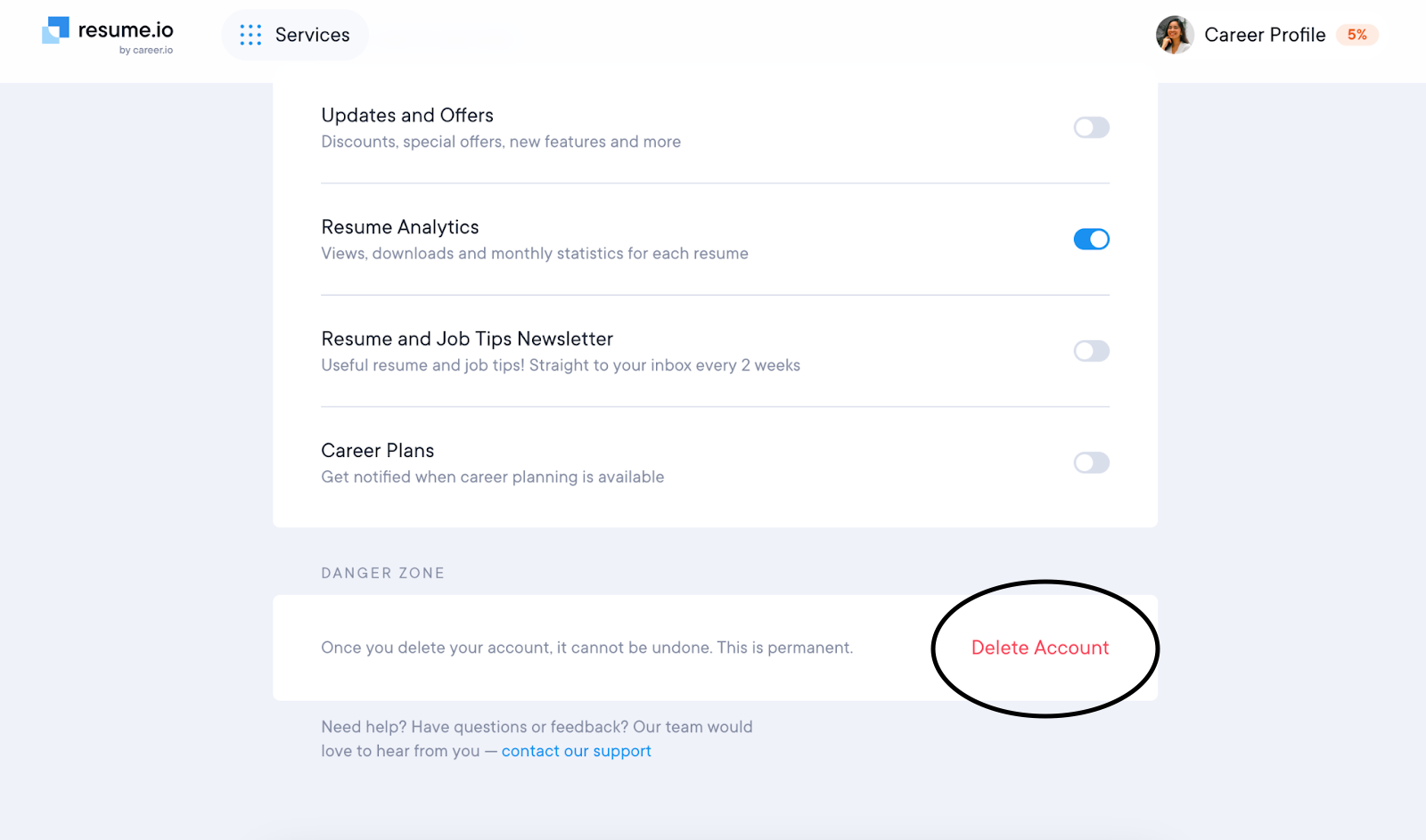Click the DANGER ZONE section label
Image resolution: width=1426 pixels, height=840 pixels.
[x=382, y=573]
